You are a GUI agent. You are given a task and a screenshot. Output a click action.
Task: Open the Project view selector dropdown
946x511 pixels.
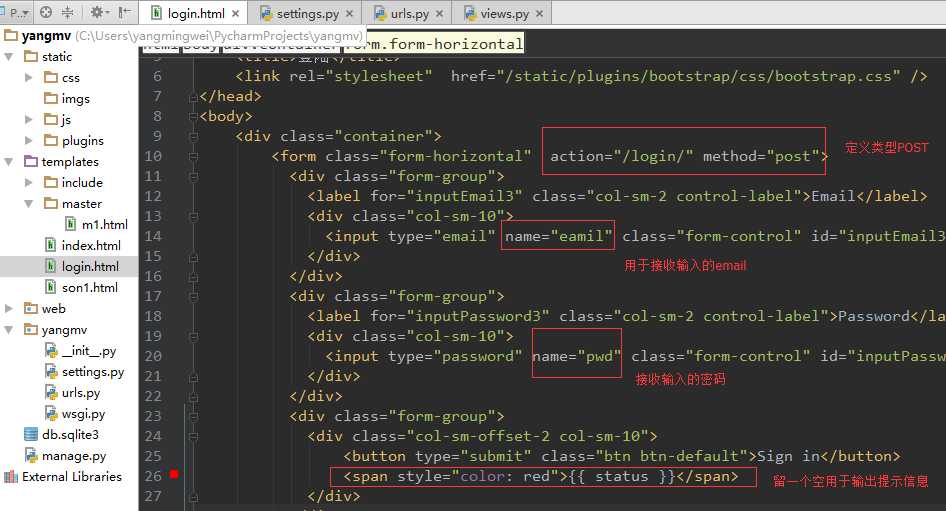coord(17,12)
